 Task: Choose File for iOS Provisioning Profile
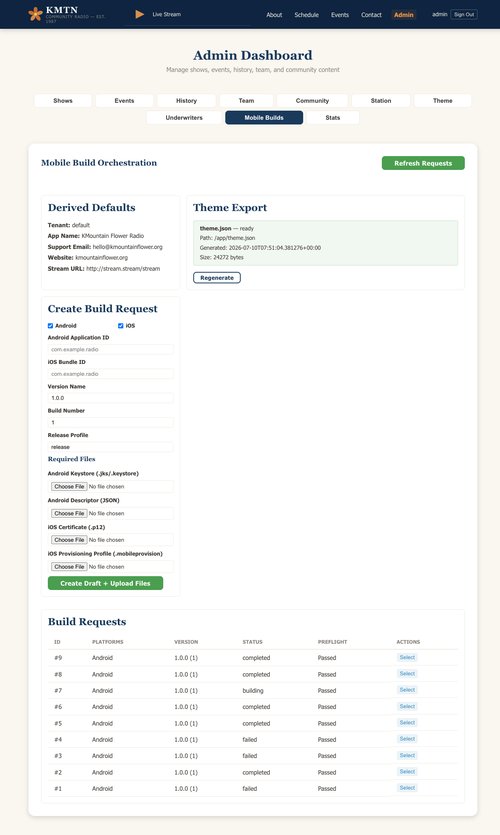pyautogui.click(x=69, y=567)
